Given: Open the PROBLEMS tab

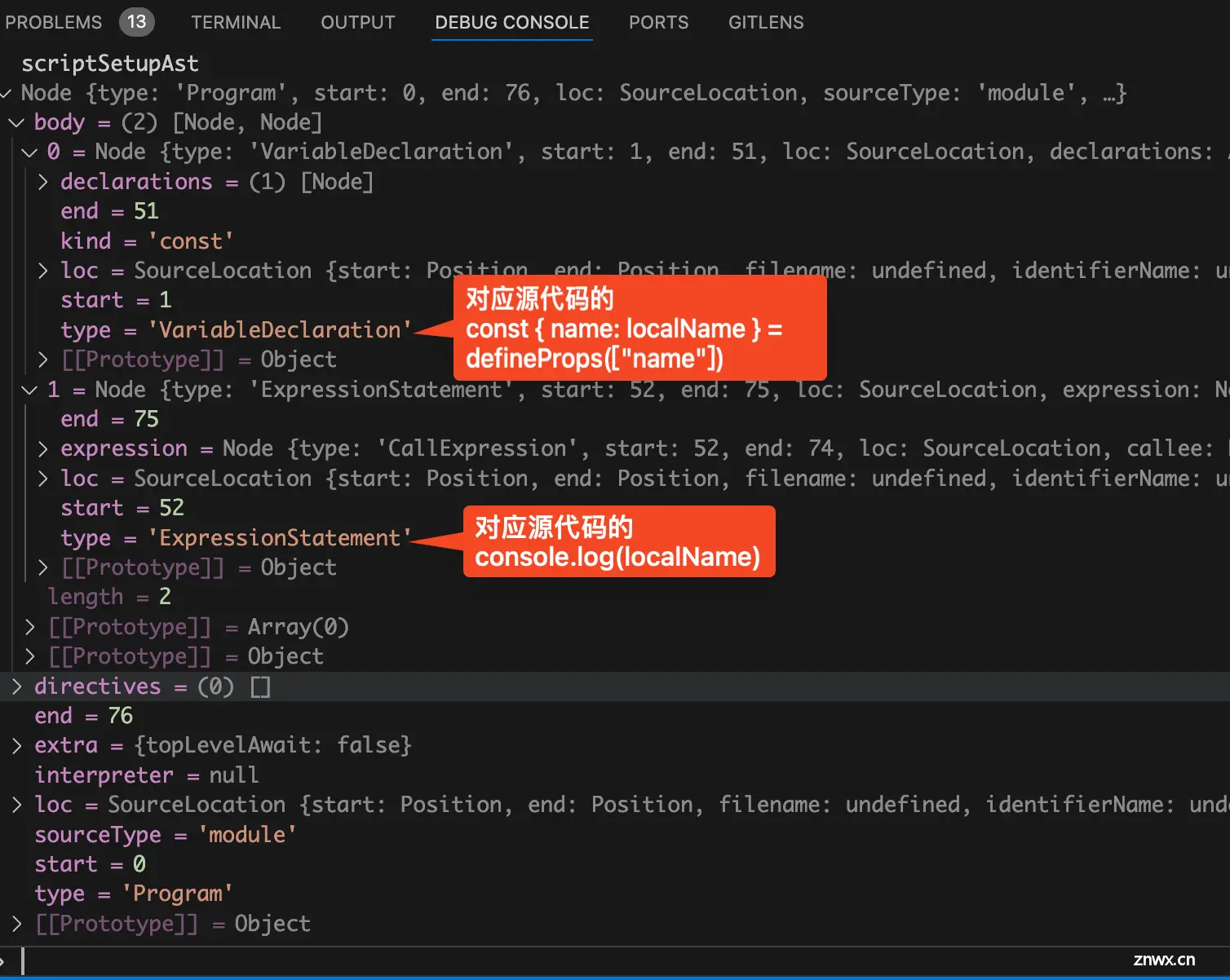Looking at the screenshot, I should coord(53,22).
